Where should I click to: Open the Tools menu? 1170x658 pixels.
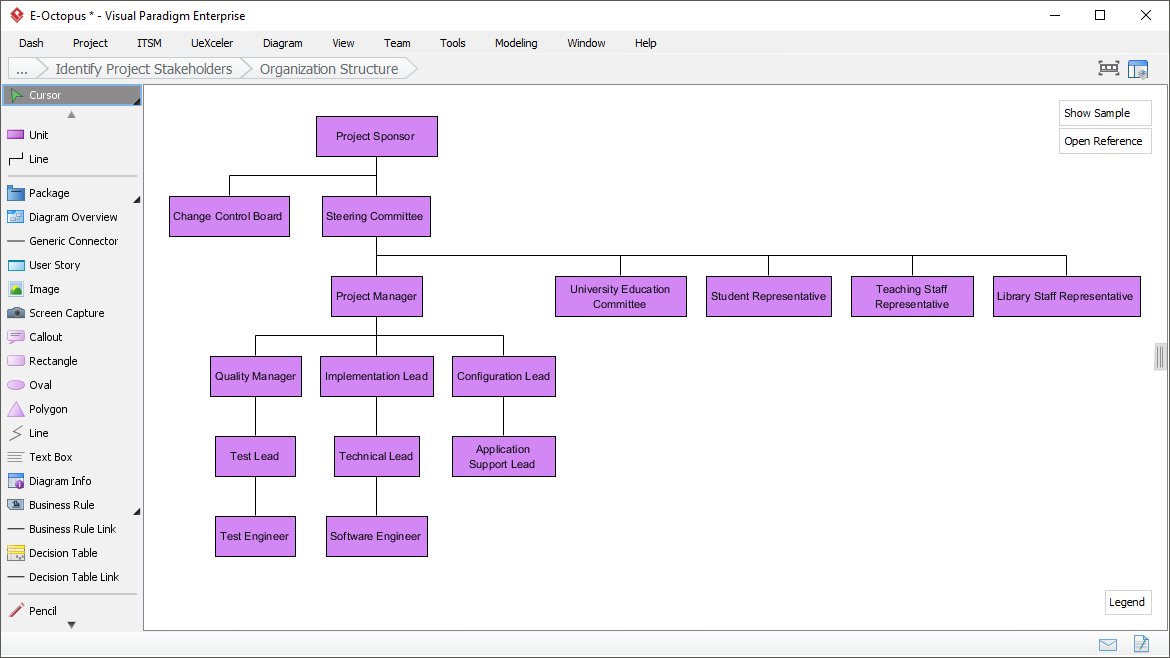(x=453, y=43)
